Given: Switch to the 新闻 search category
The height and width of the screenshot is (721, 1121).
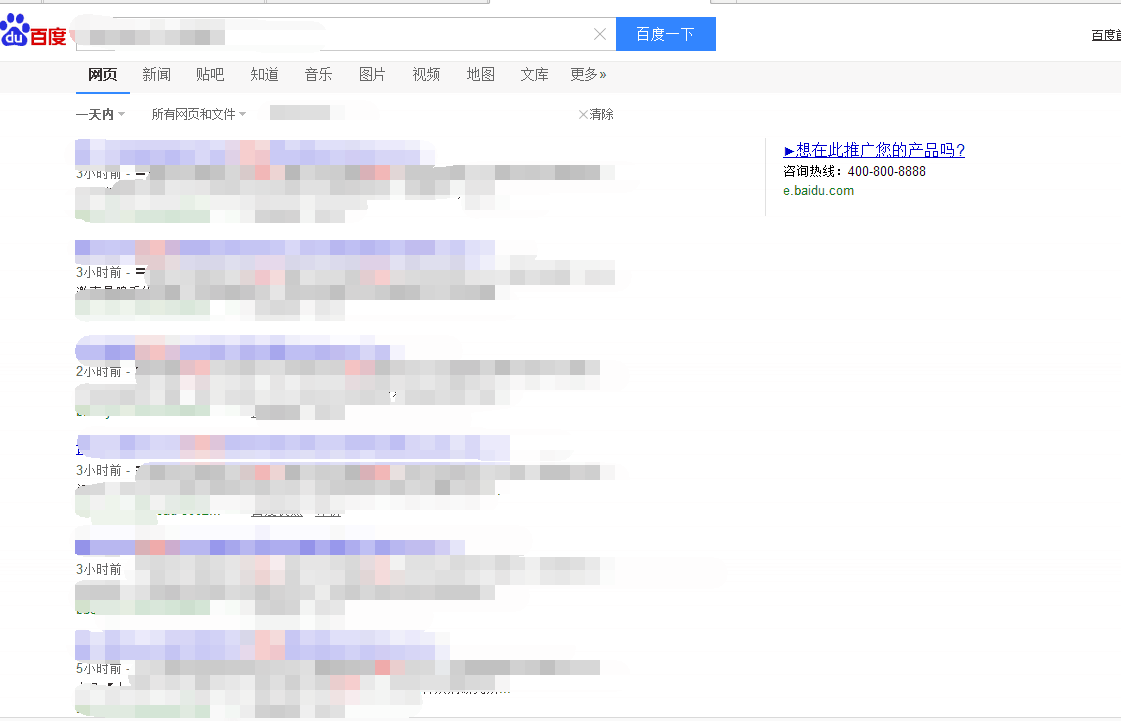Looking at the screenshot, I should (156, 74).
